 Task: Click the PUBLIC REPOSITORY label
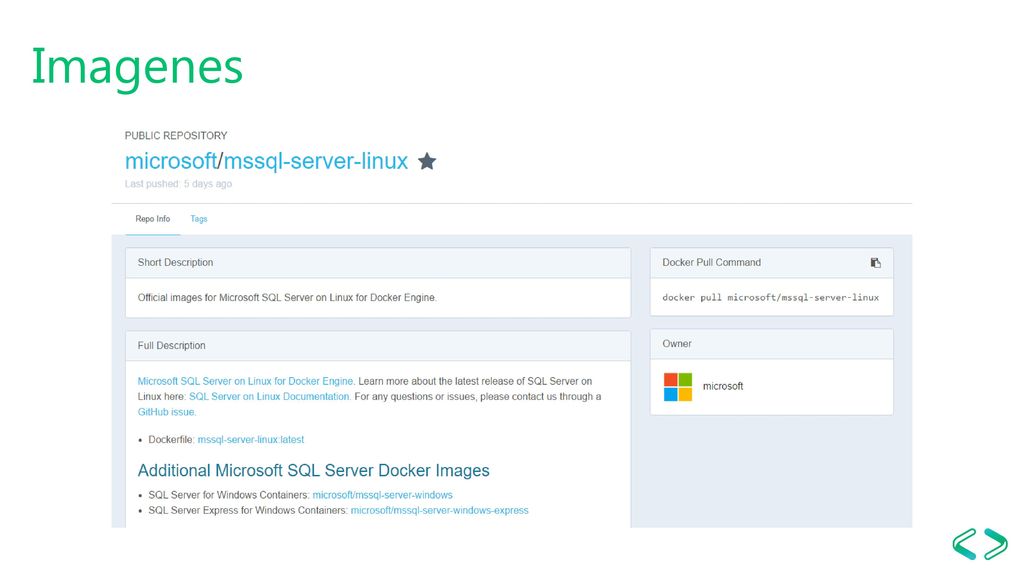click(176, 135)
